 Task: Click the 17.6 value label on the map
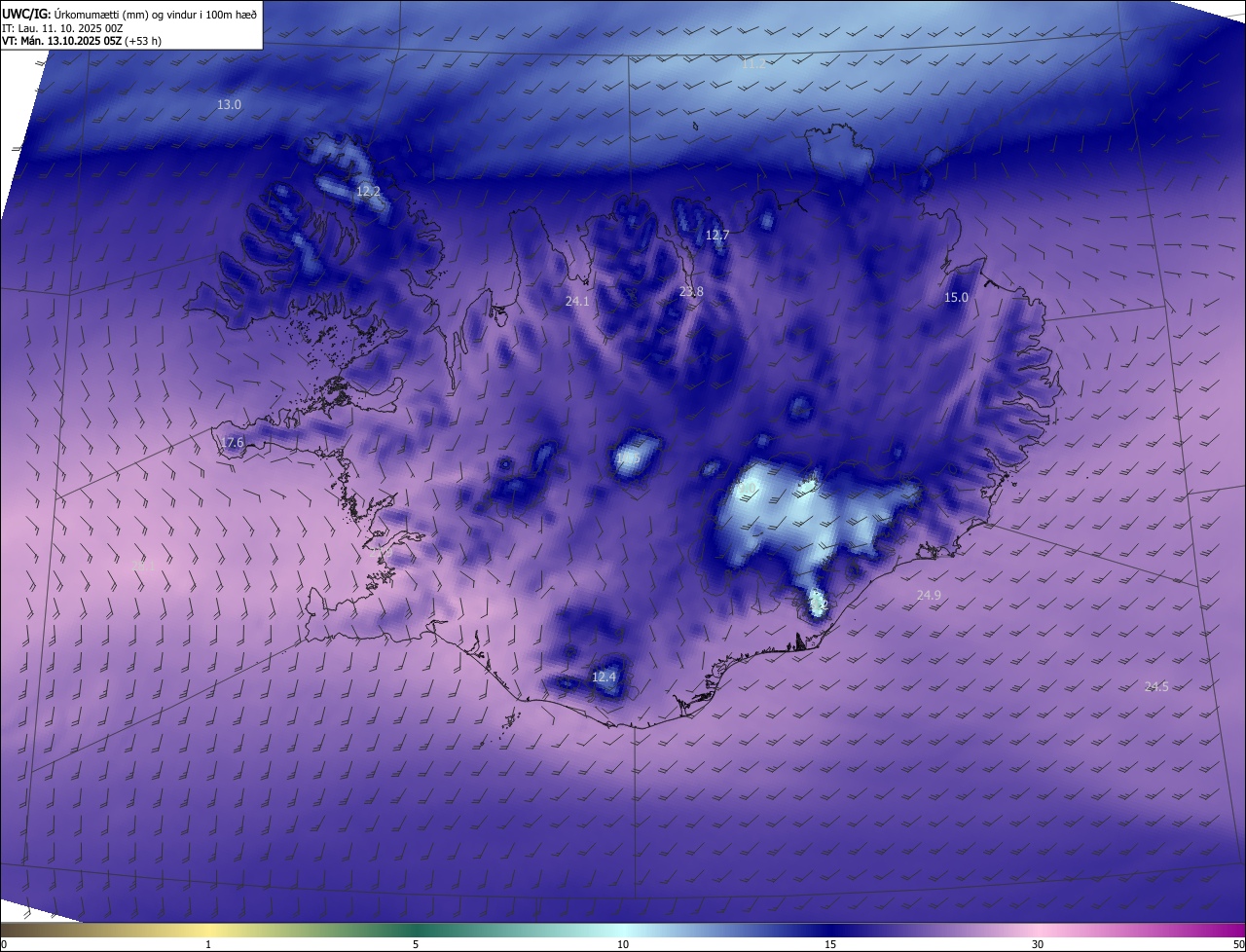click(232, 443)
